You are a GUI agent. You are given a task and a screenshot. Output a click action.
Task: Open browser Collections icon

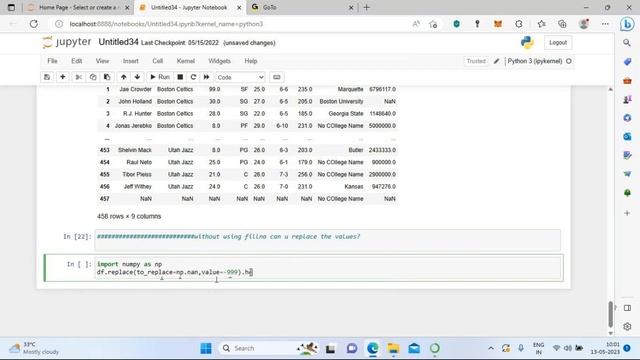(562, 24)
